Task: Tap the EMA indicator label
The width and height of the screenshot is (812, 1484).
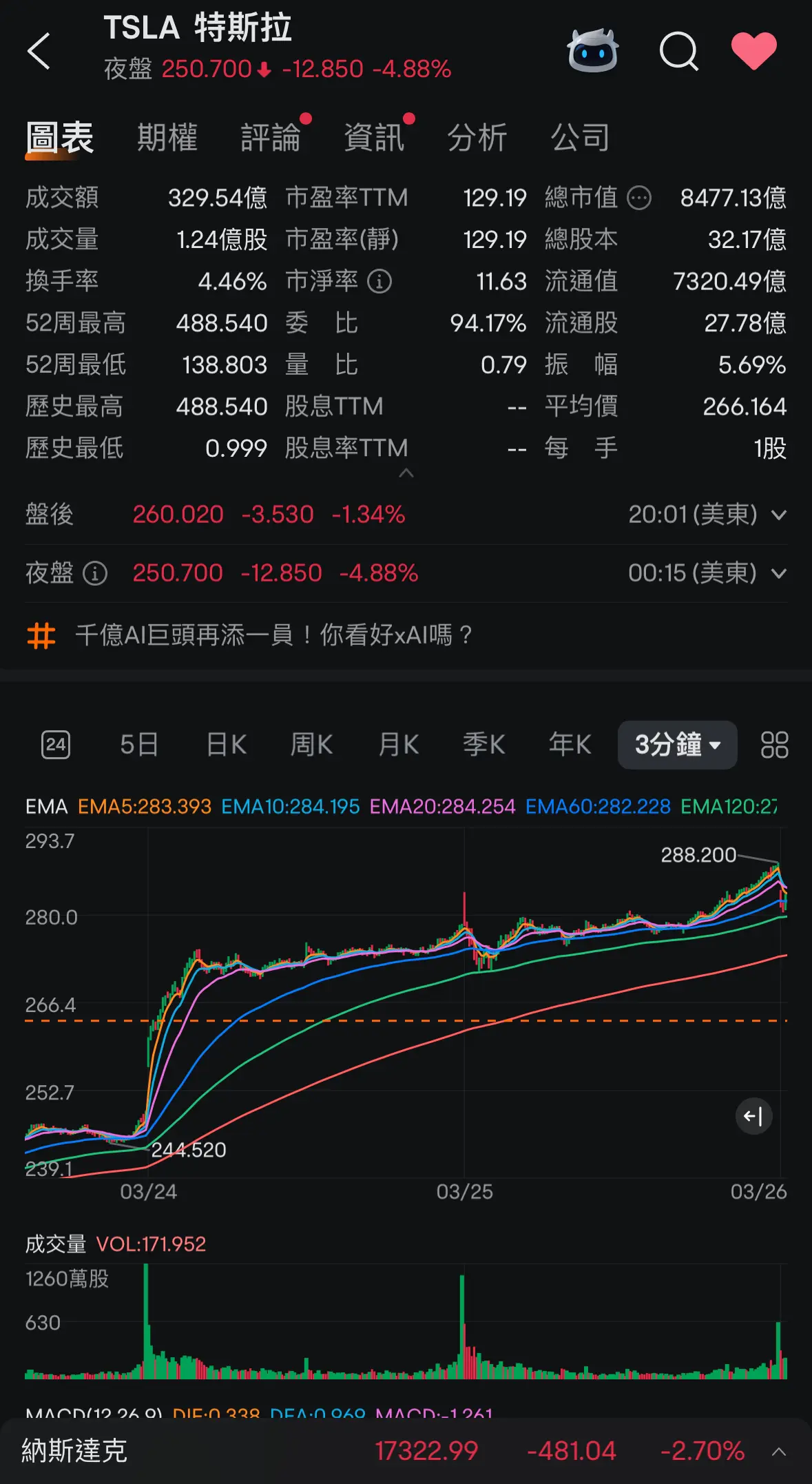Action: pyautogui.click(x=47, y=807)
